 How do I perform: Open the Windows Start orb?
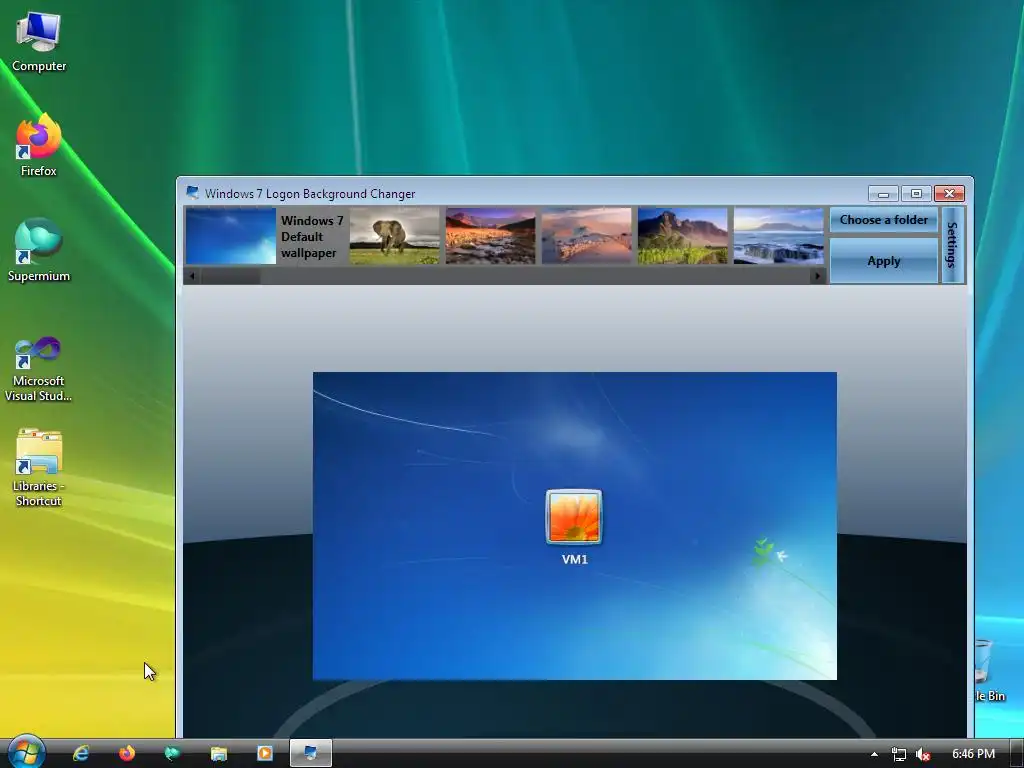click(x=26, y=752)
